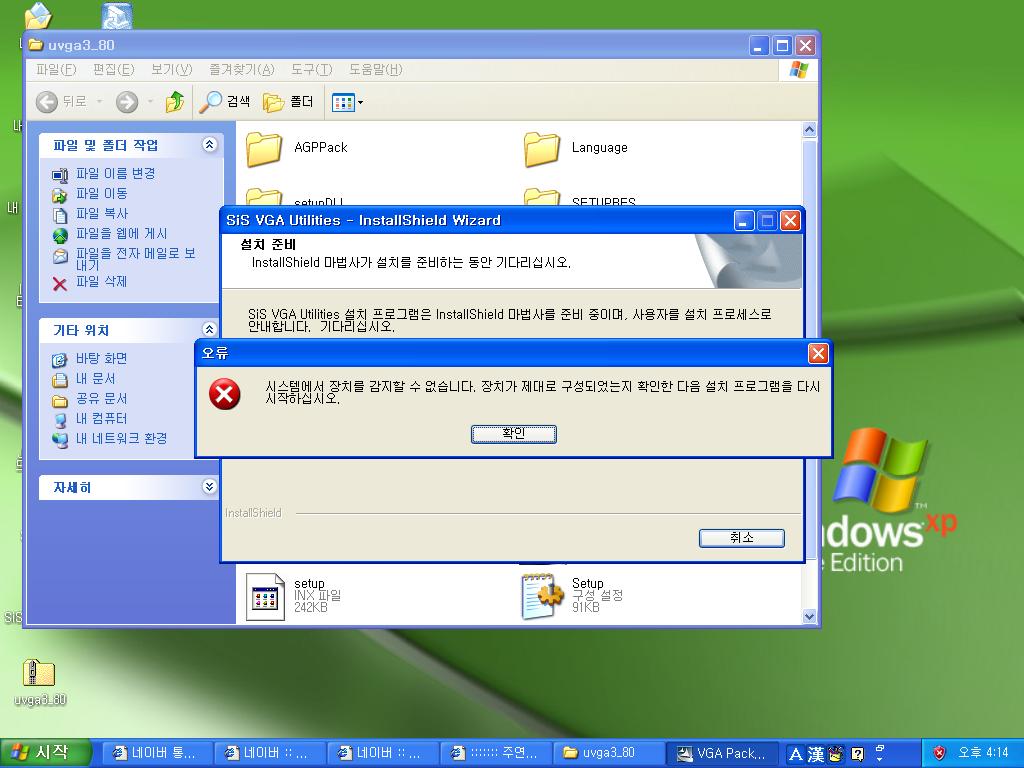Maximize the uvga3_80 Explorer window

click(x=782, y=46)
